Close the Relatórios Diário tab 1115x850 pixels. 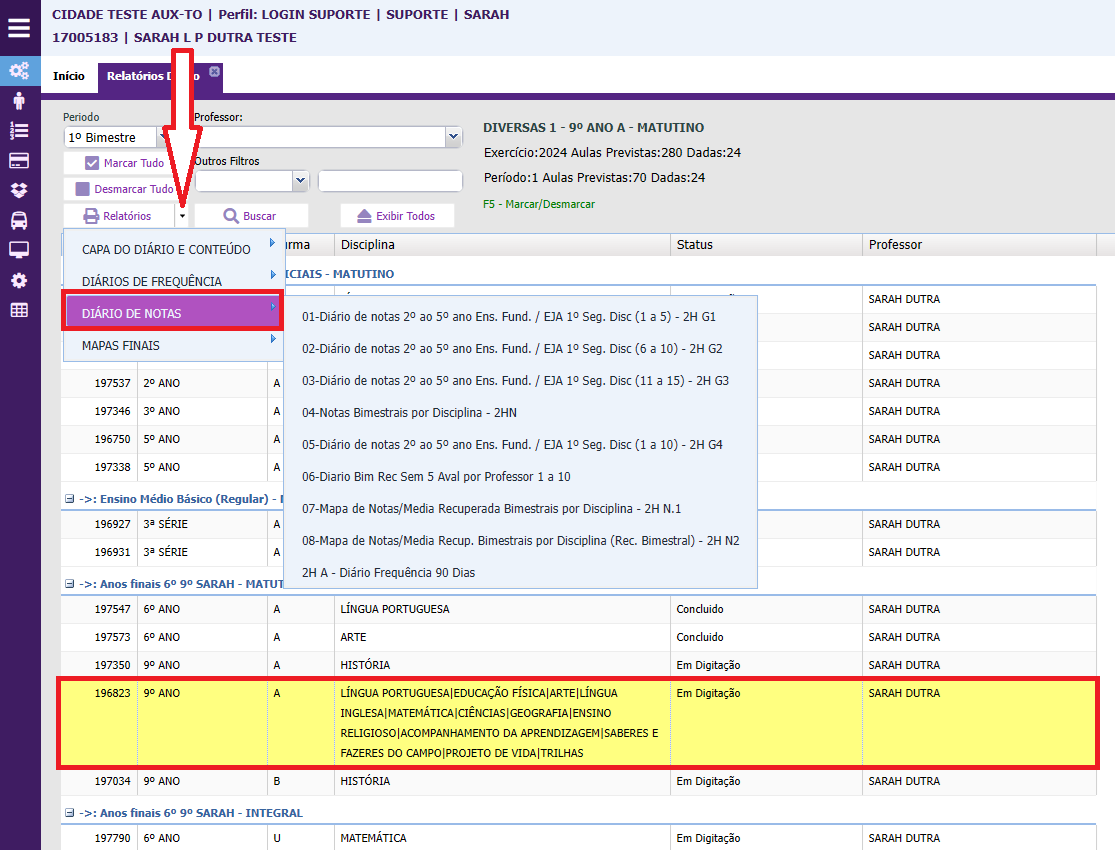point(214,72)
